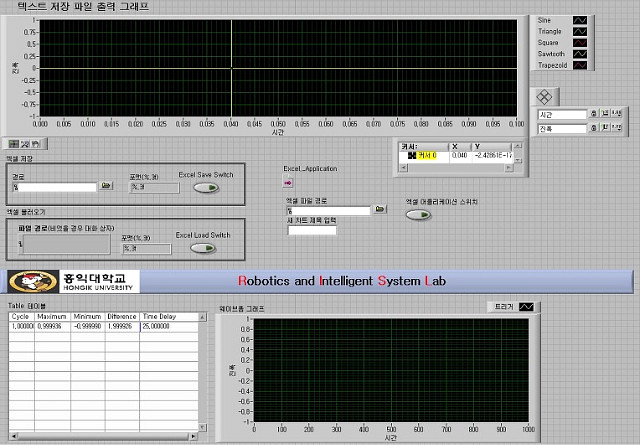Viewport: 640px width, 445px height.
Task: Open the 트리거 plot style icon in waveform legend
Action: (x=526, y=307)
